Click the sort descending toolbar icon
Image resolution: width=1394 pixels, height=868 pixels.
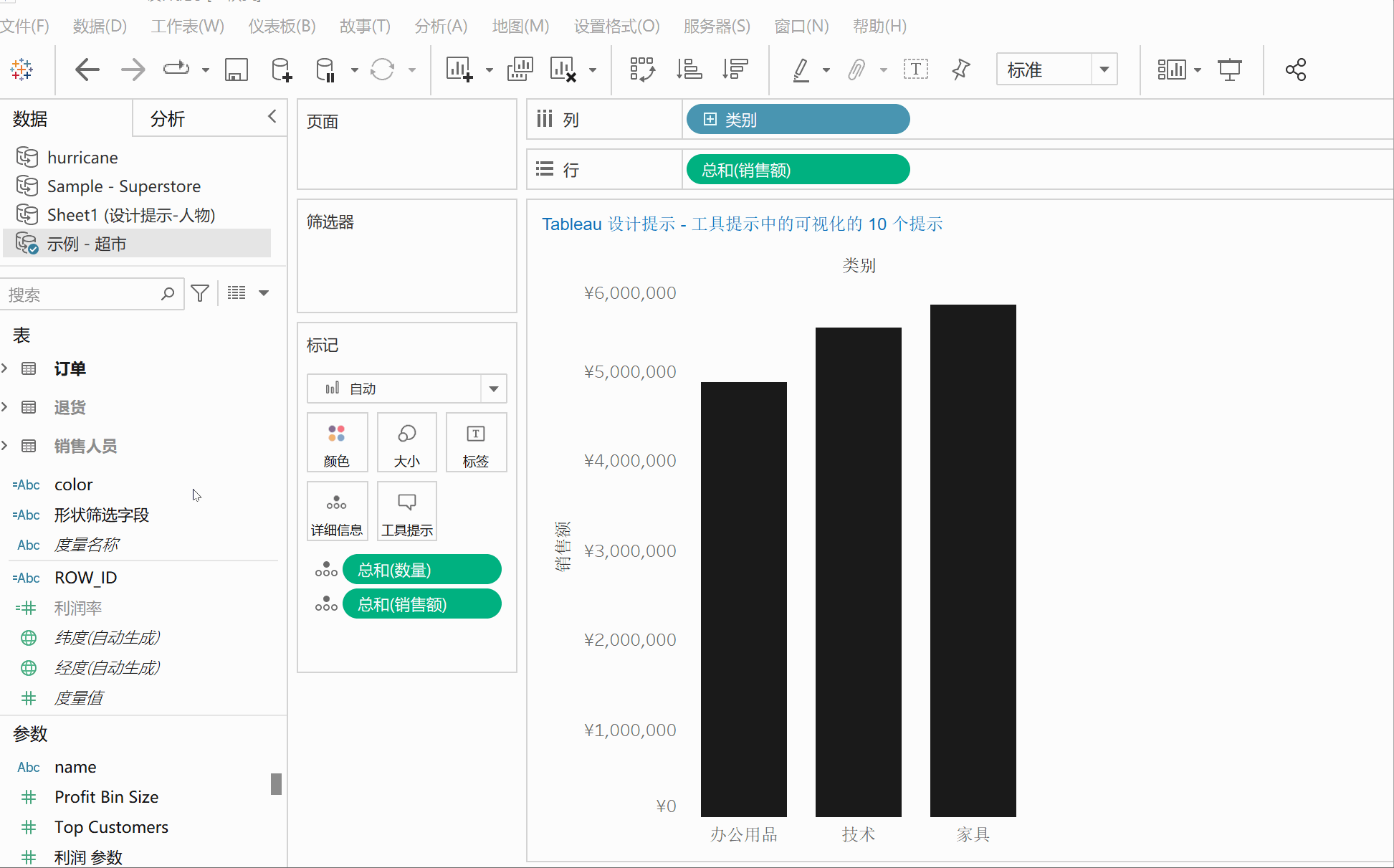coord(735,70)
